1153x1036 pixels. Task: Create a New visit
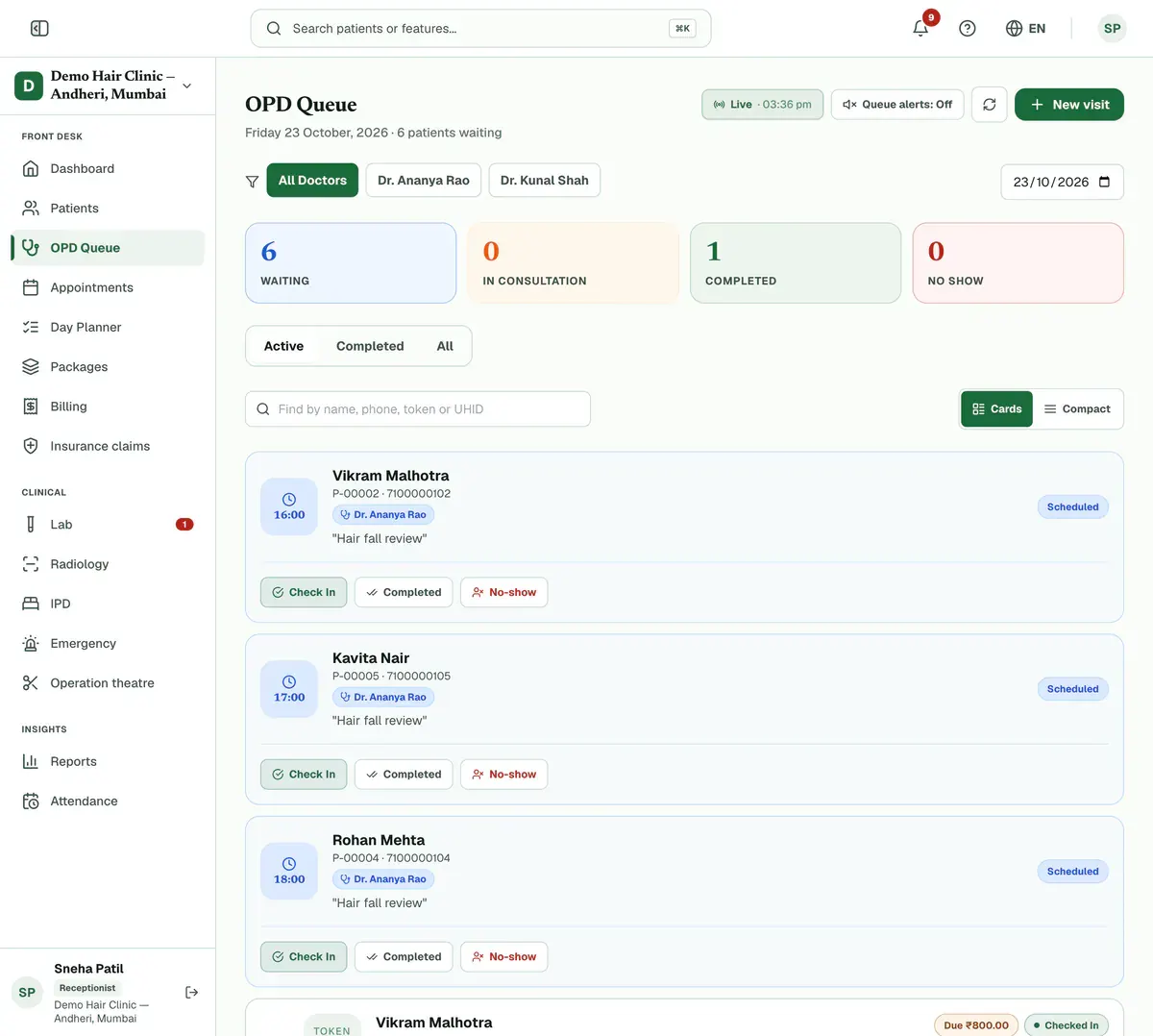click(1069, 105)
